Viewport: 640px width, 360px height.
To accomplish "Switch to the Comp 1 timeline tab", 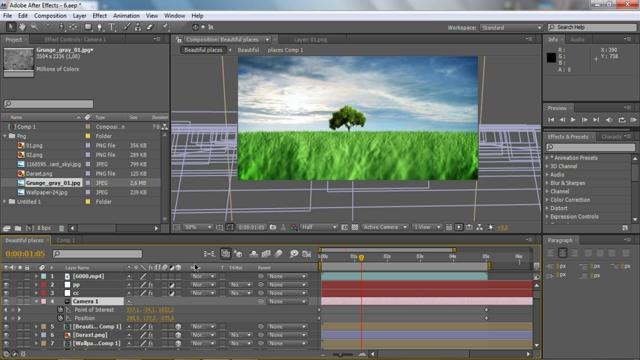I will [x=66, y=240].
